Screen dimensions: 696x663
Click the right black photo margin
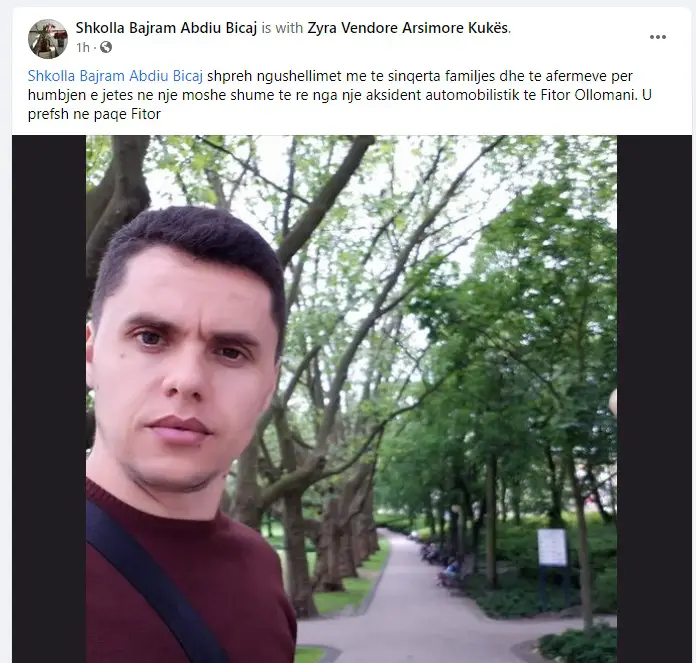[654, 399]
